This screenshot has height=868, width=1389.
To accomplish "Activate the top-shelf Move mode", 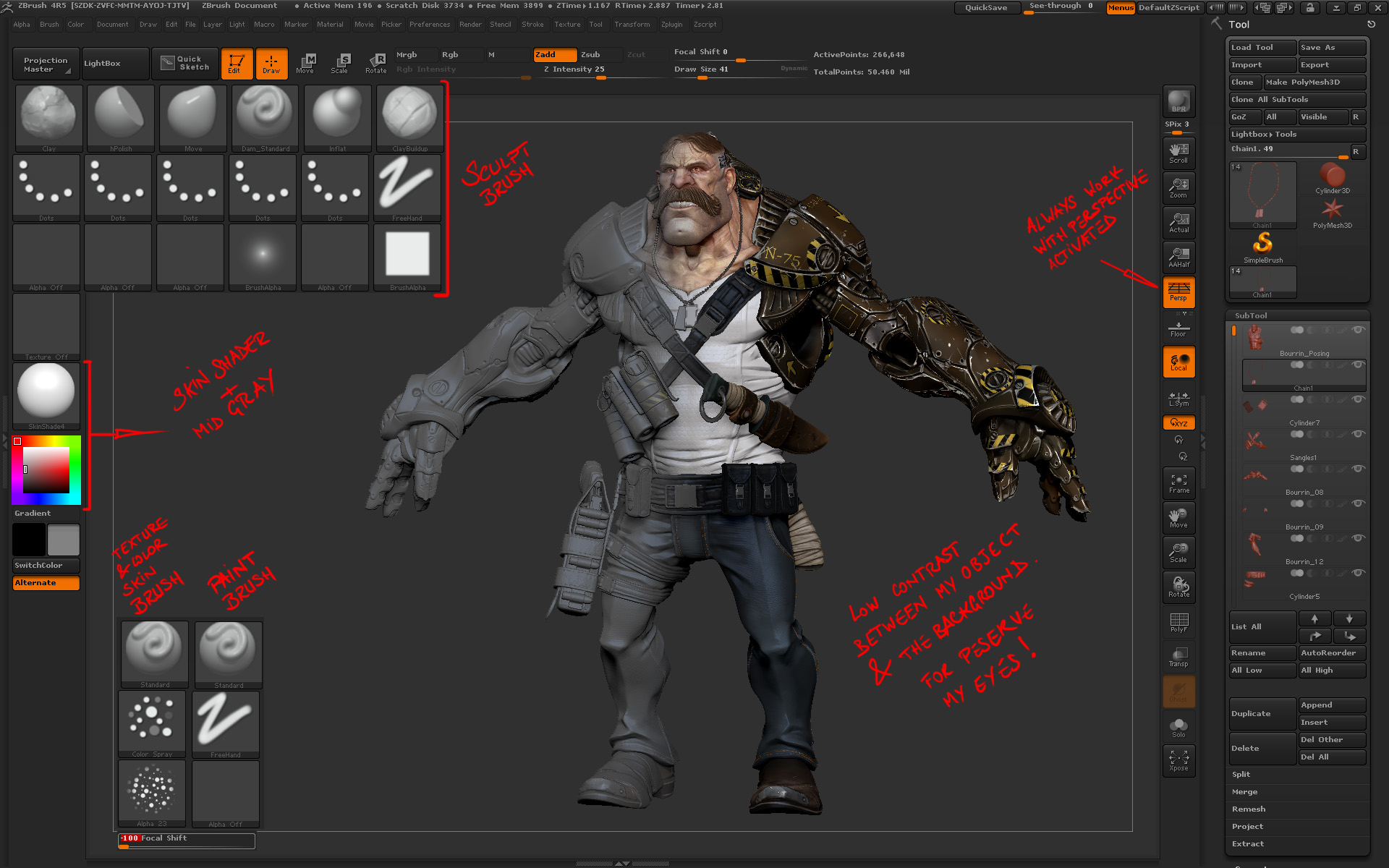I will click(x=306, y=64).
